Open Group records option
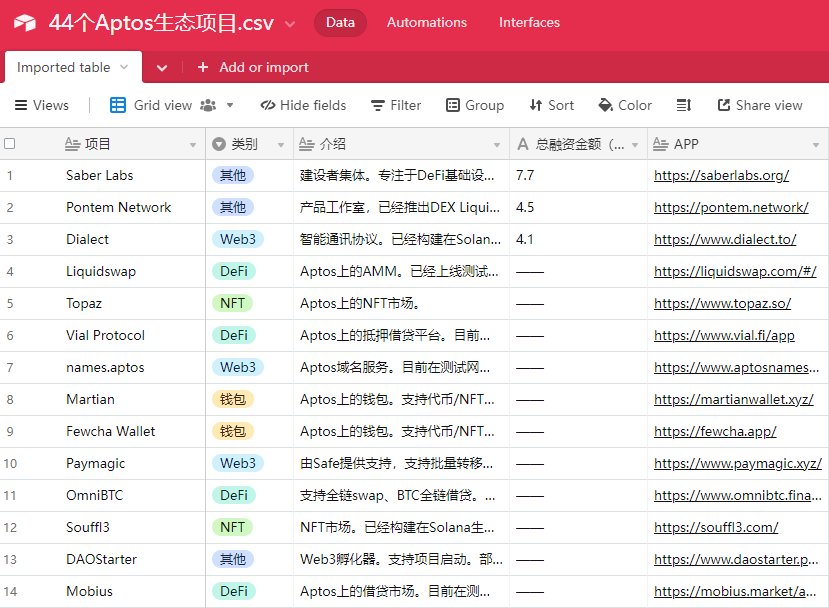Screen dimensions: 829x608 click(x=475, y=105)
